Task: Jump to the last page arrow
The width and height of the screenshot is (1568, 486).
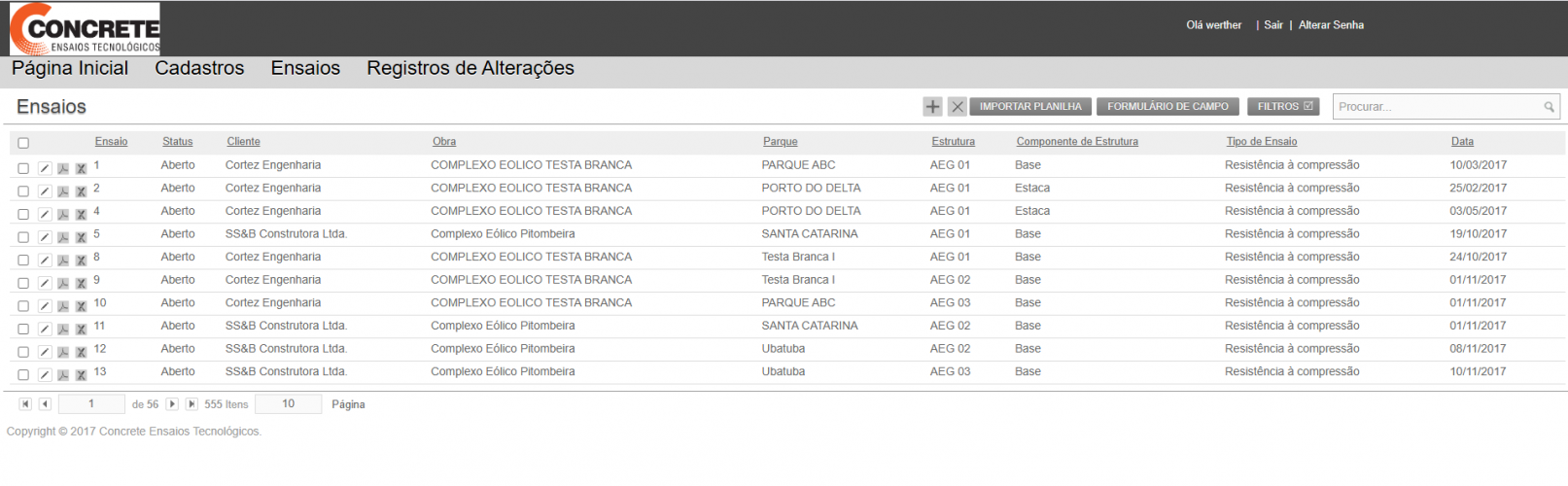Action: (192, 404)
